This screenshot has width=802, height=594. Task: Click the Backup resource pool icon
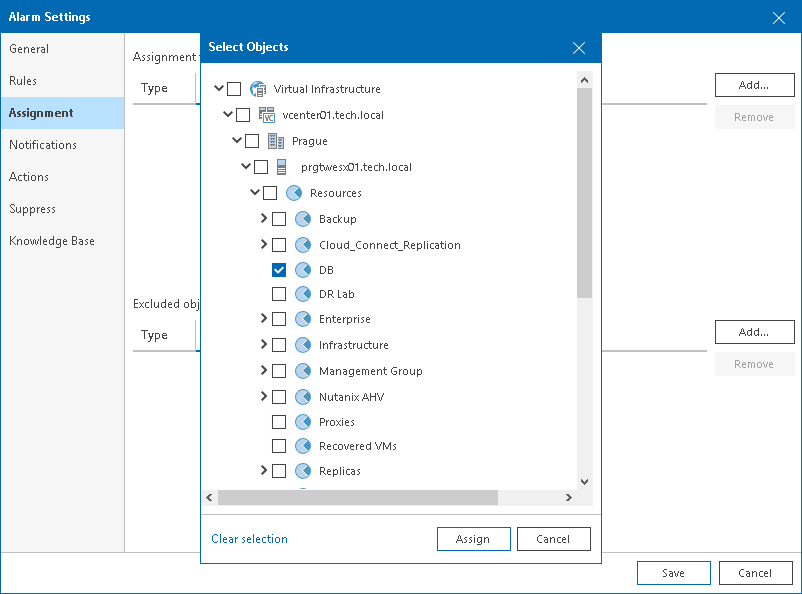pyautogui.click(x=303, y=219)
